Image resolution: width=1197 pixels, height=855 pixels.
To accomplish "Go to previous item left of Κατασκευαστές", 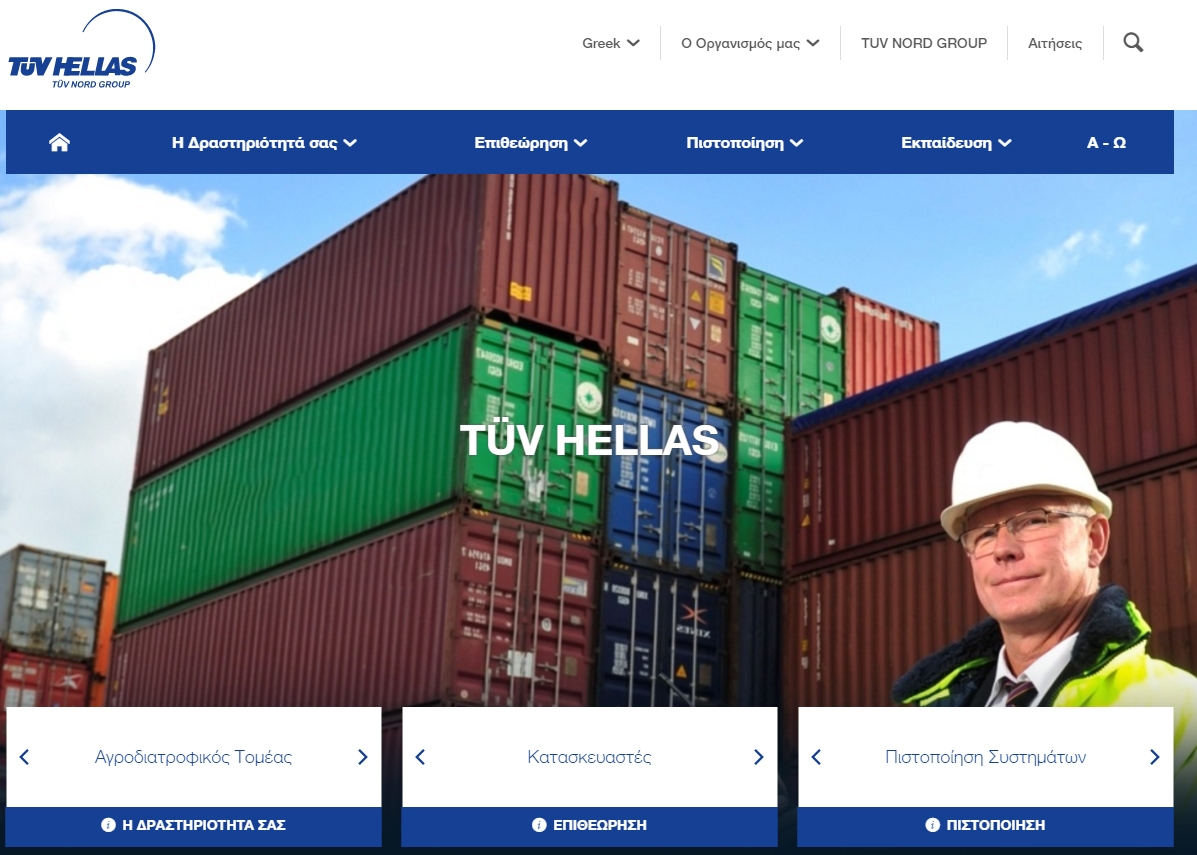I will pyautogui.click(x=420, y=757).
